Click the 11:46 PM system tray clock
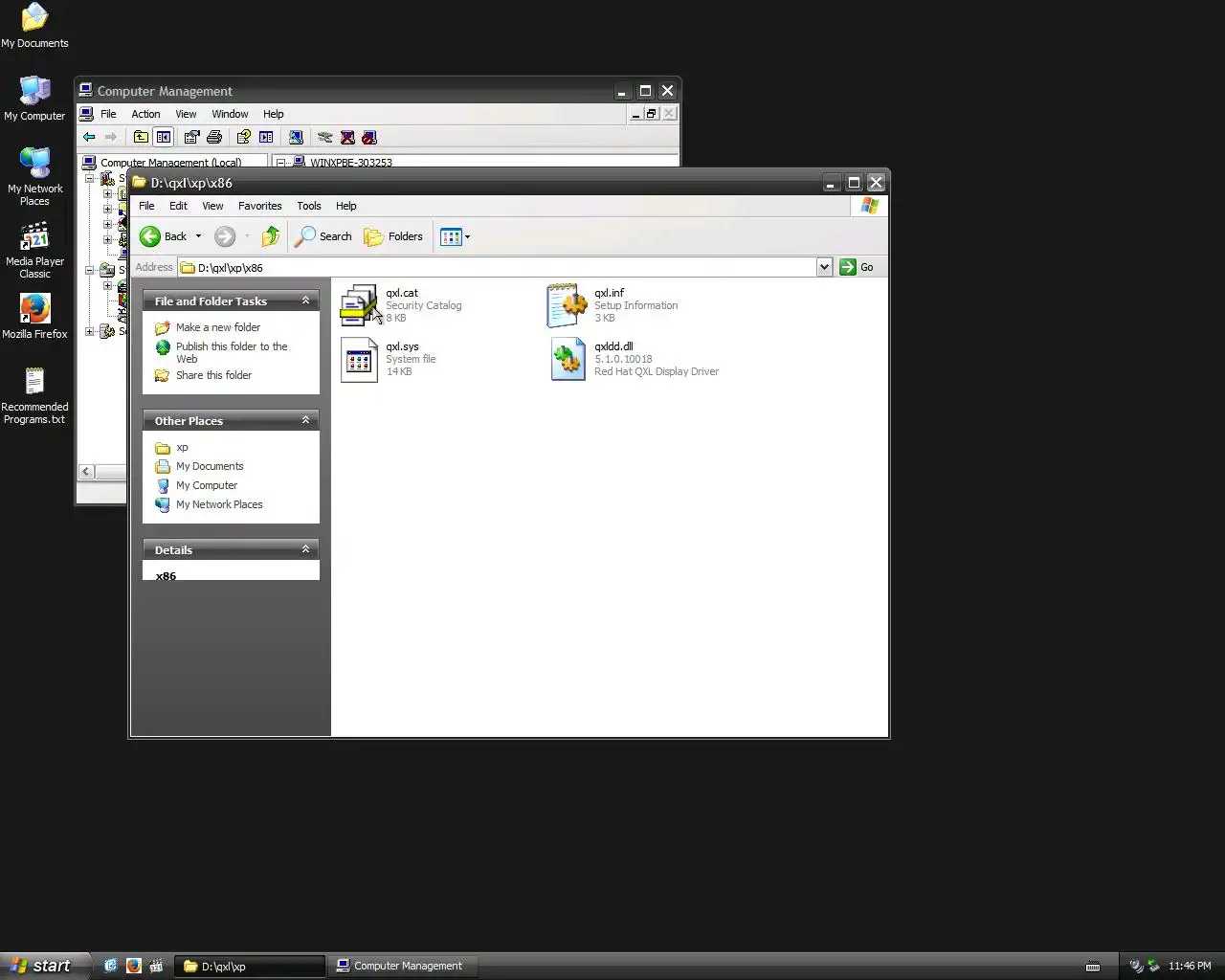This screenshot has height=980, width=1225. [x=1190, y=966]
